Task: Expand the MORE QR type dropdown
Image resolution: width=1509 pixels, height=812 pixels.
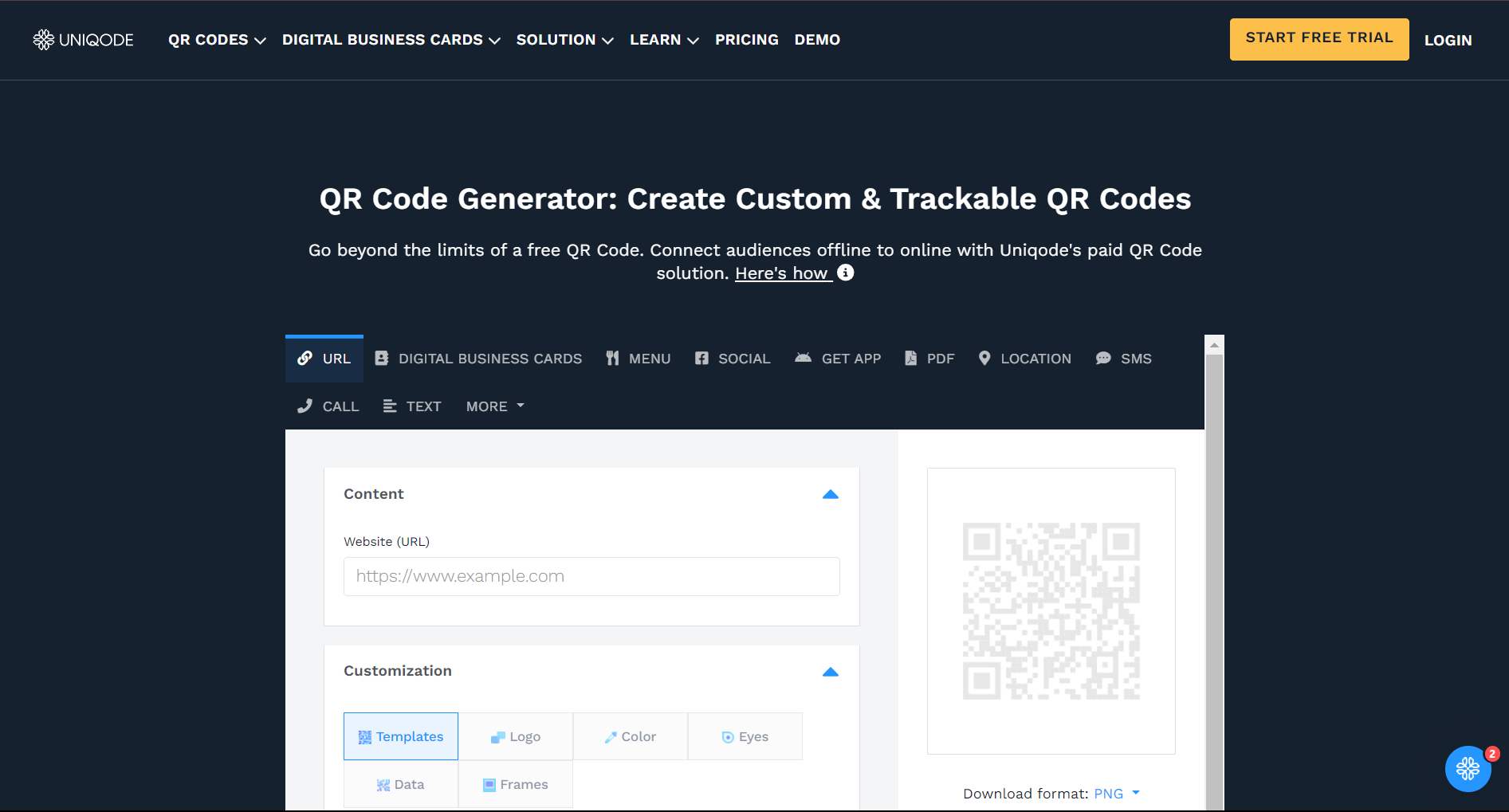Action: click(494, 406)
